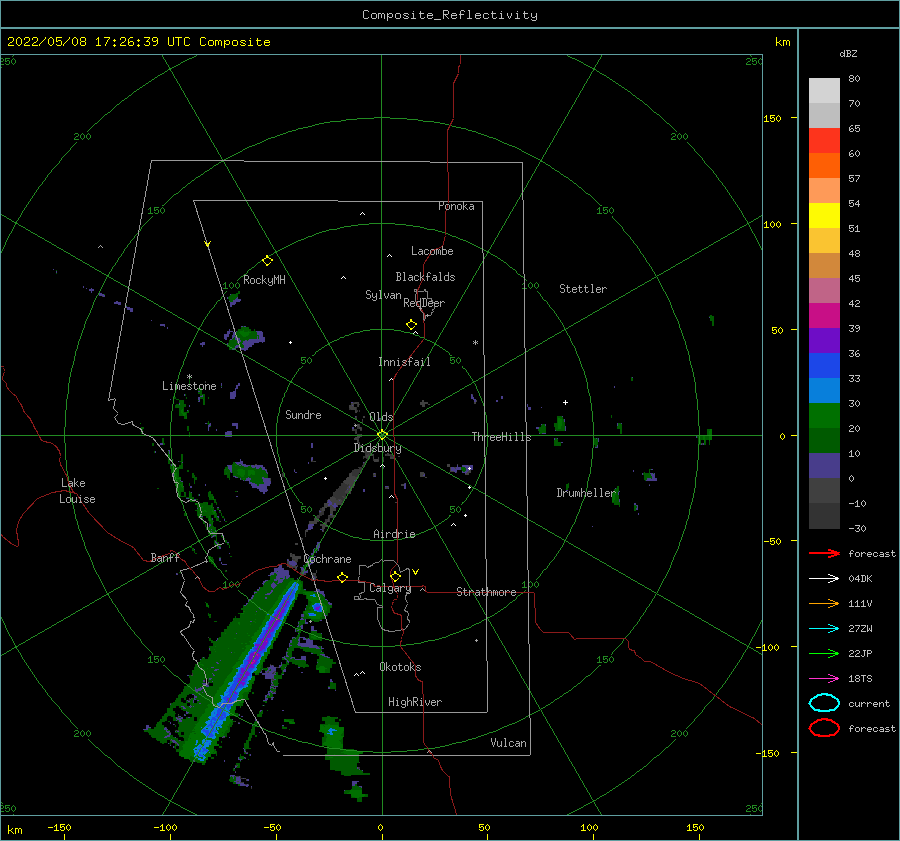Click the RockyMH label
900x841 pixels.
(x=264, y=280)
